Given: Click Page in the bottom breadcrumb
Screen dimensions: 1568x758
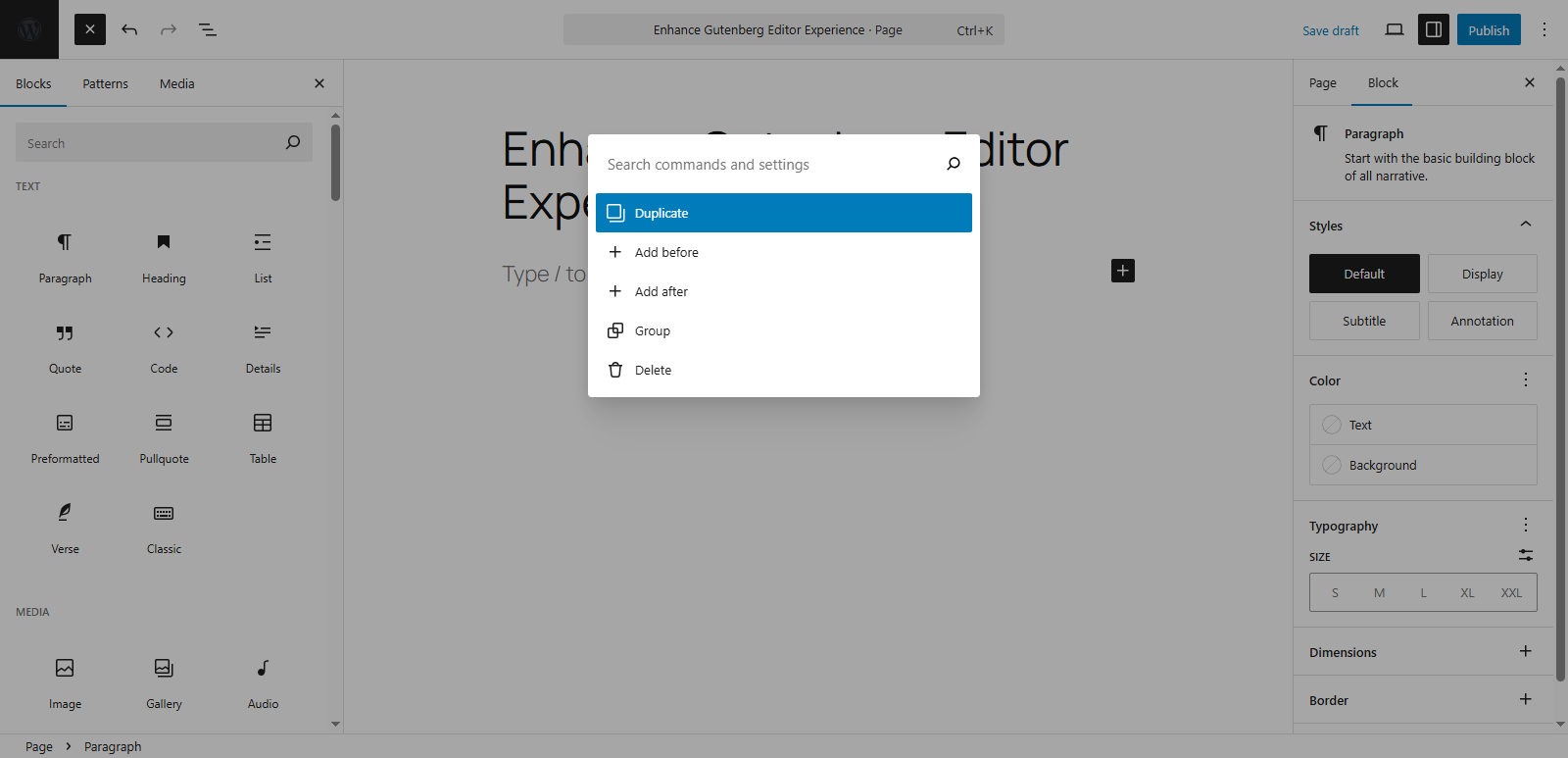Looking at the screenshot, I should click(39, 746).
